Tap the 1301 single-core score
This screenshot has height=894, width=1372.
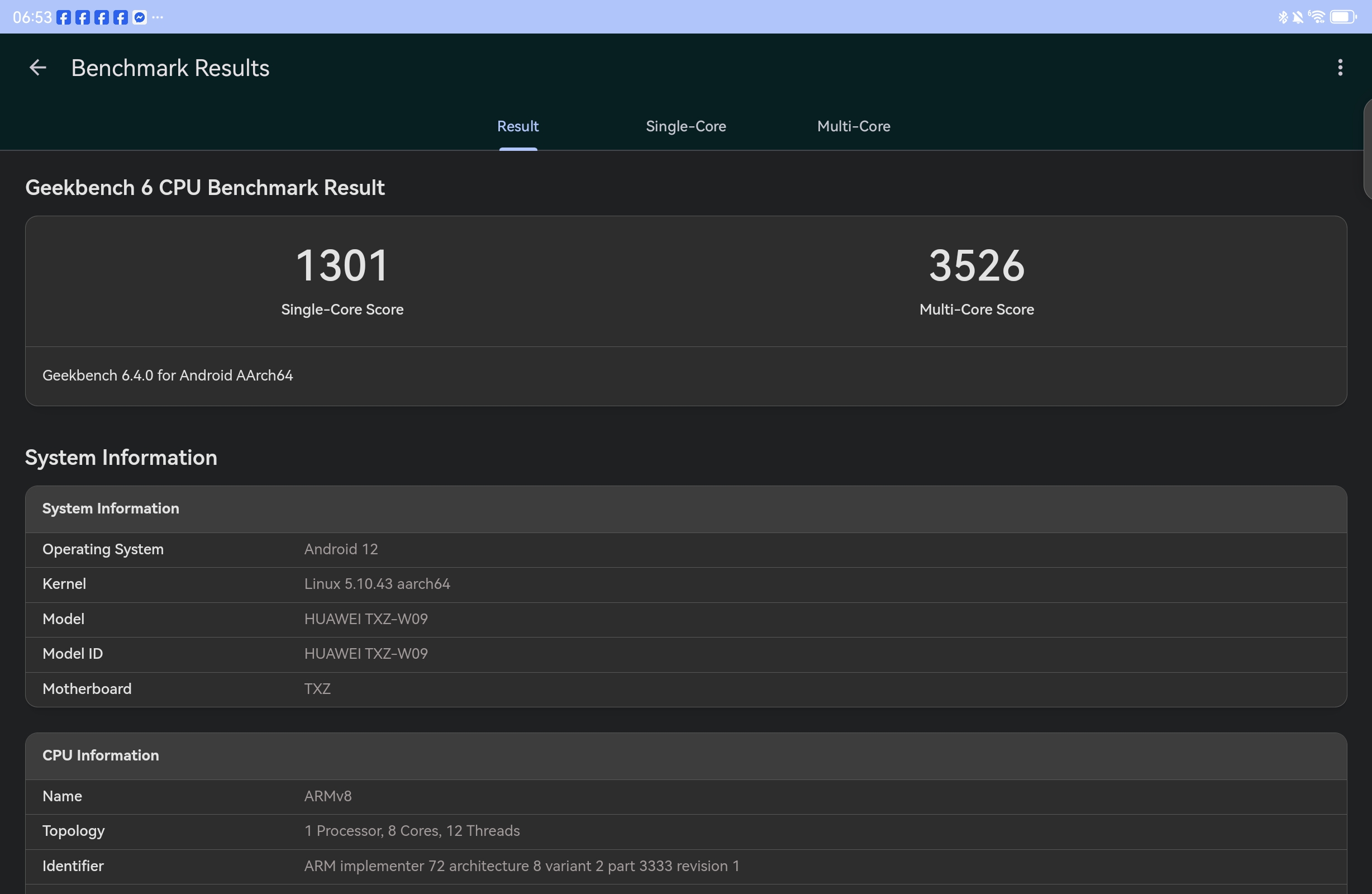pyautogui.click(x=342, y=266)
